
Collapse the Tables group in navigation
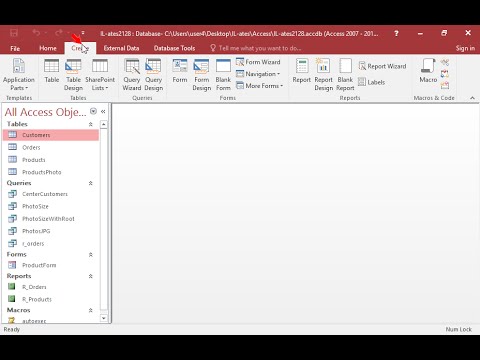click(x=90, y=124)
